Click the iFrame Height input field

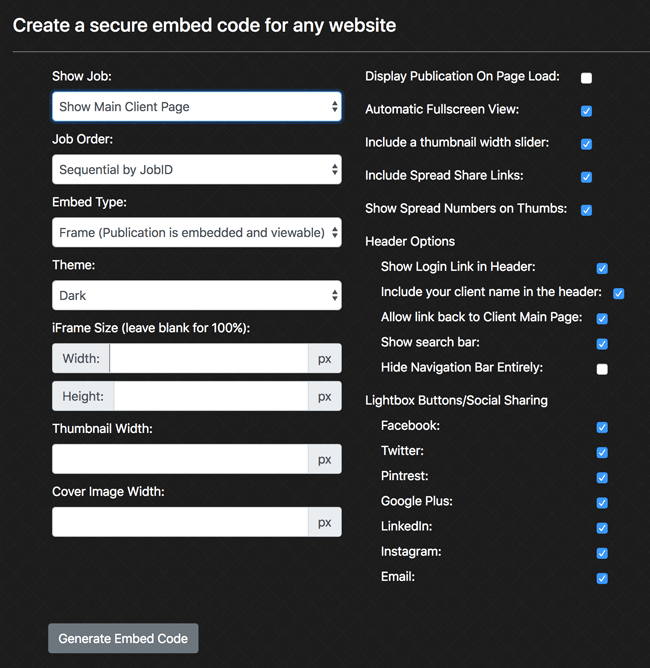pos(210,396)
